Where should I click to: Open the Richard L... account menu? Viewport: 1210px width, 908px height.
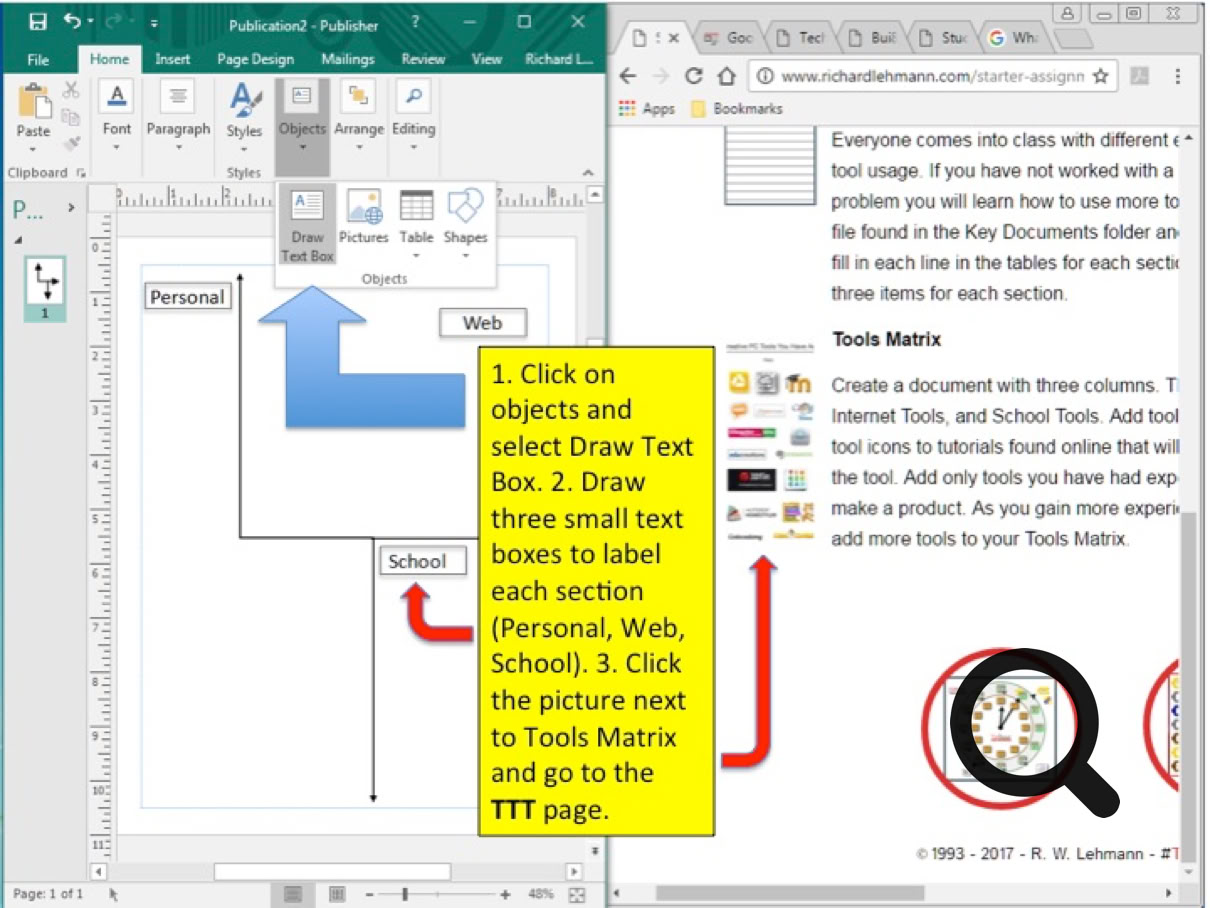(x=559, y=59)
